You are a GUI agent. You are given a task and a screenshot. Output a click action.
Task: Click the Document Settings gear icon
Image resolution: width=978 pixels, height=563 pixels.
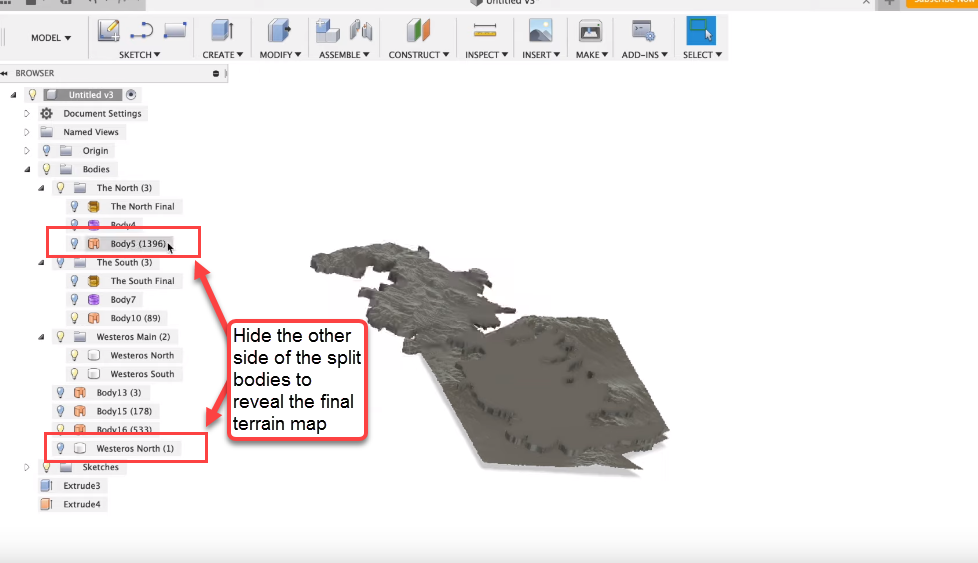click(46, 113)
